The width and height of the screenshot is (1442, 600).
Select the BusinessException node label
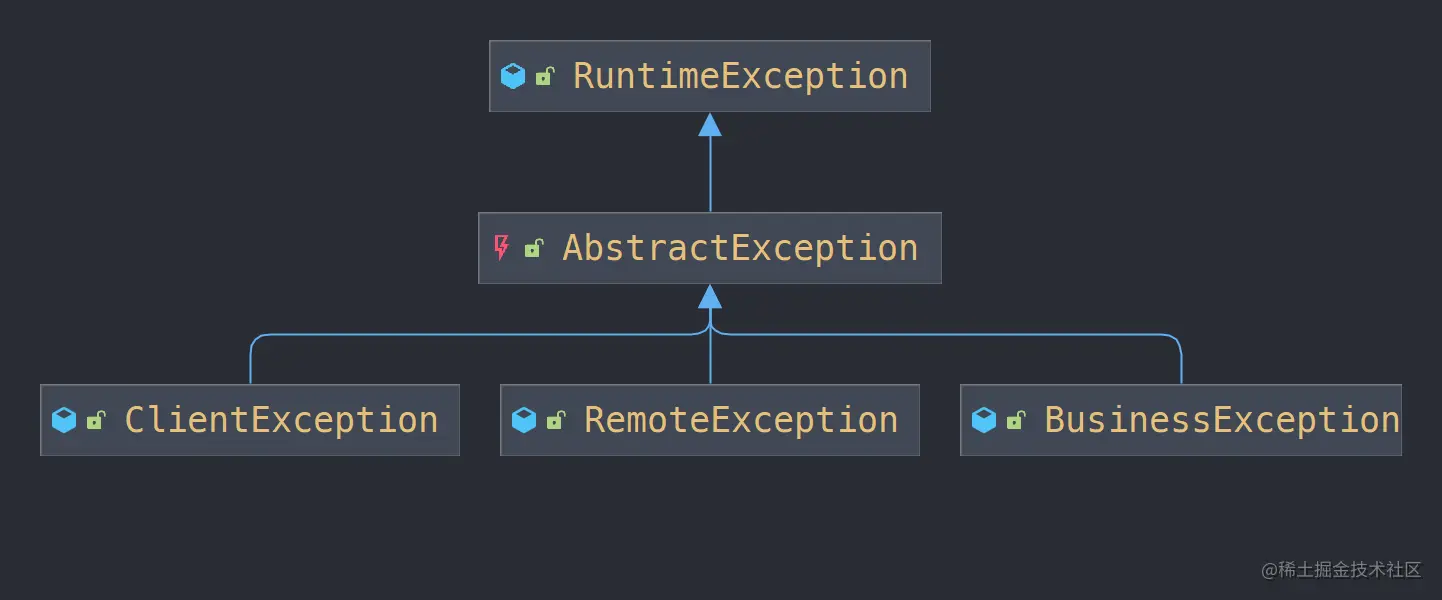1222,420
